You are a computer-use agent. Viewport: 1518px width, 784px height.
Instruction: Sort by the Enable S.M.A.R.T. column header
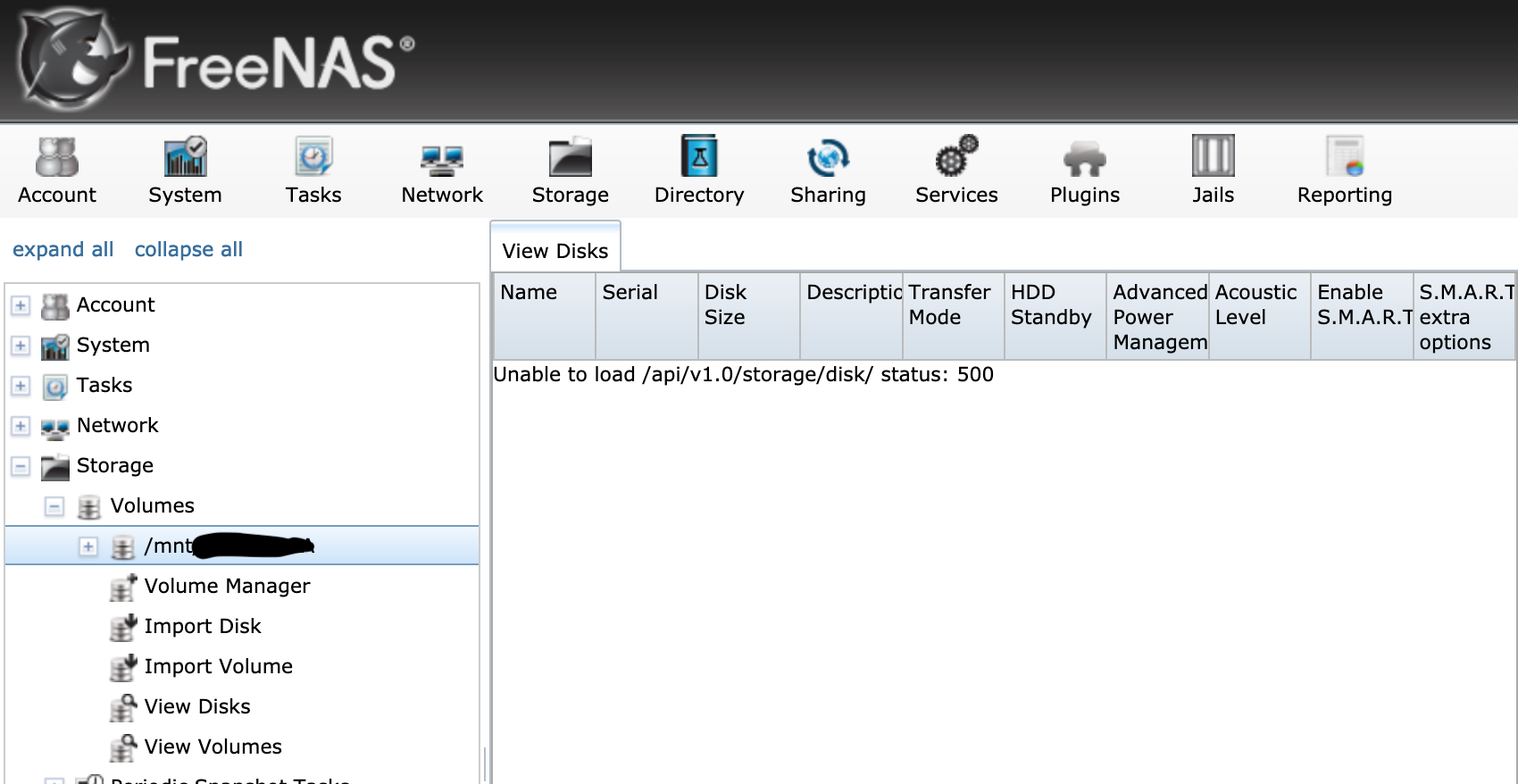1362,316
